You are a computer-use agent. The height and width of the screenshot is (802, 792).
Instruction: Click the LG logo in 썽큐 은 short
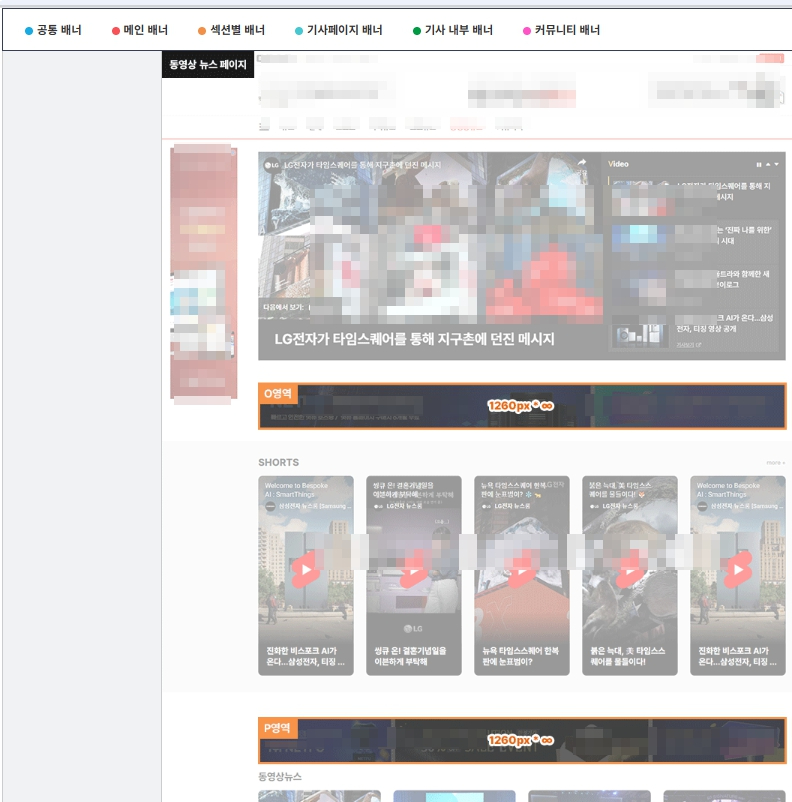pyautogui.click(x=413, y=629)
